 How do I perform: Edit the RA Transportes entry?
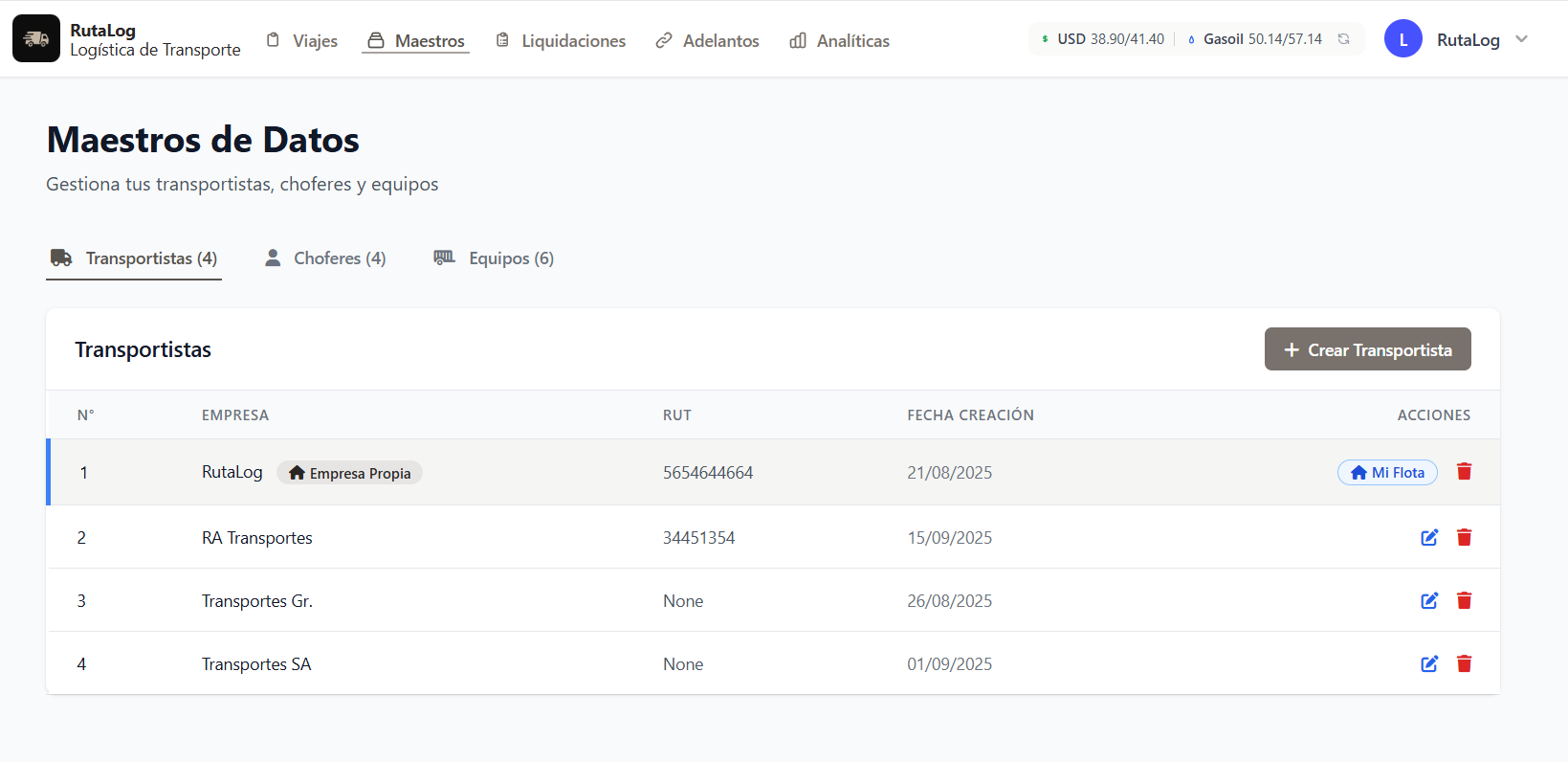tap(1429, 538)
